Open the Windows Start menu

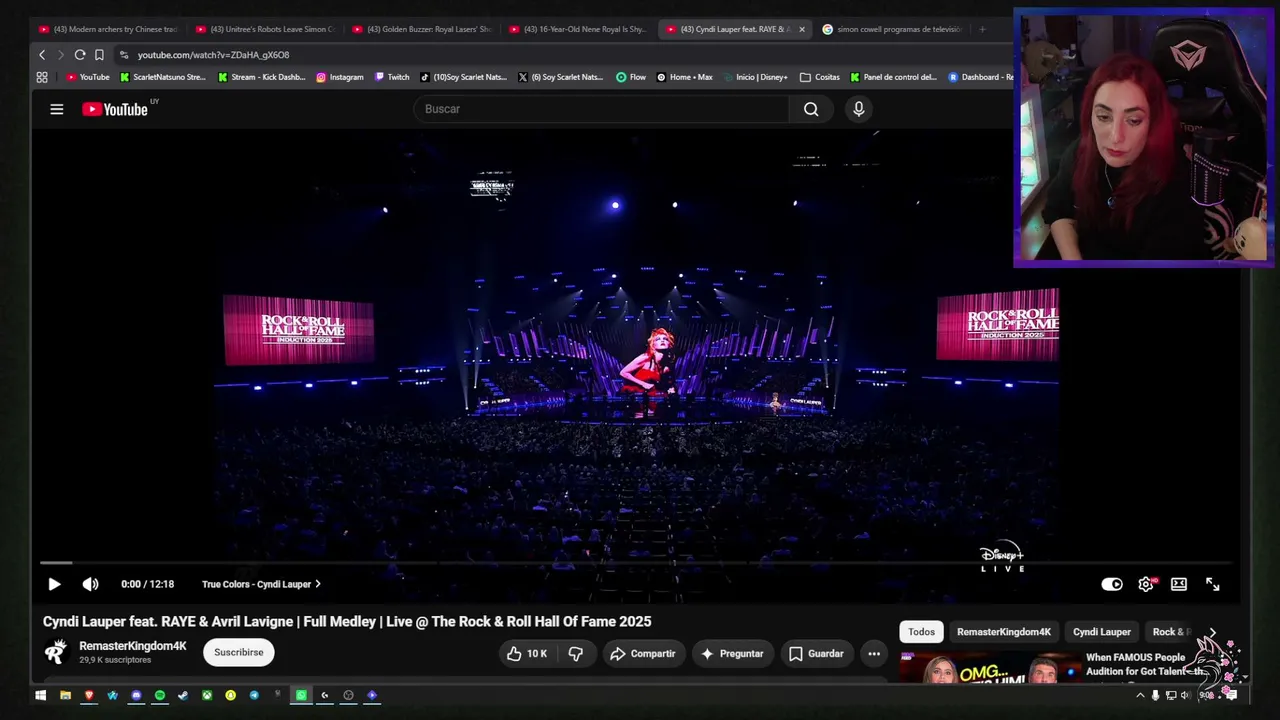[x=41, y=695]
